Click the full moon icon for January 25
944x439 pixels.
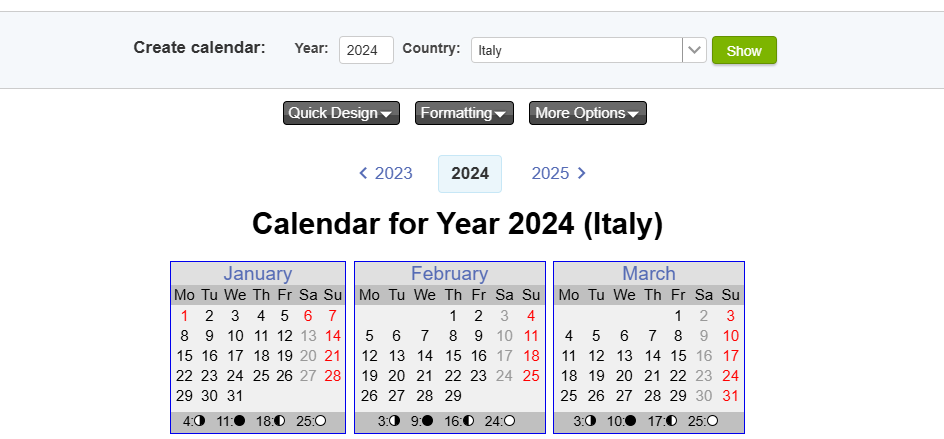click(320, 421)
